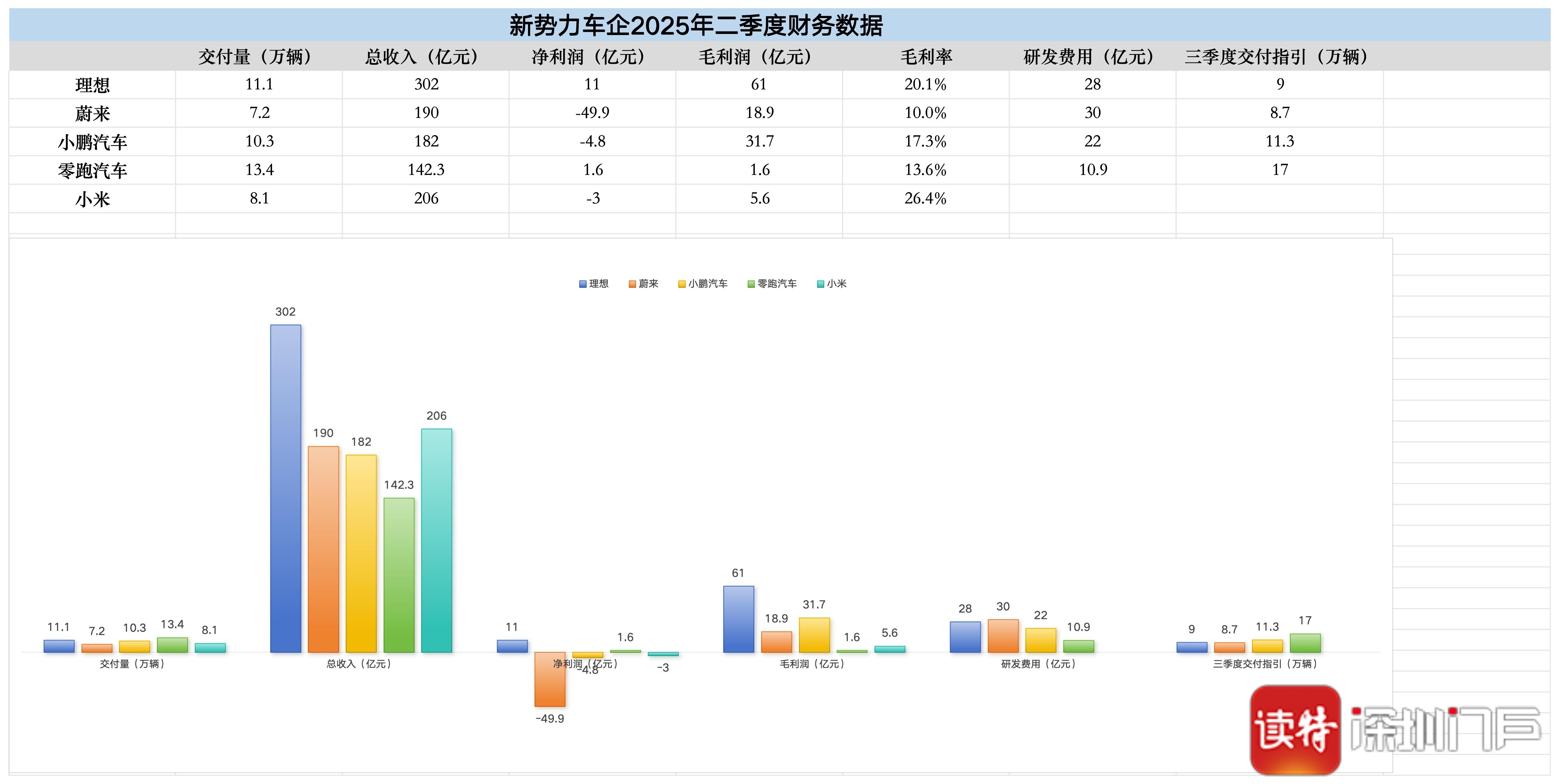1559x784 pixels.
Task: Click the green 零跑汽车 legend swatch
Action: pos(751,284)
